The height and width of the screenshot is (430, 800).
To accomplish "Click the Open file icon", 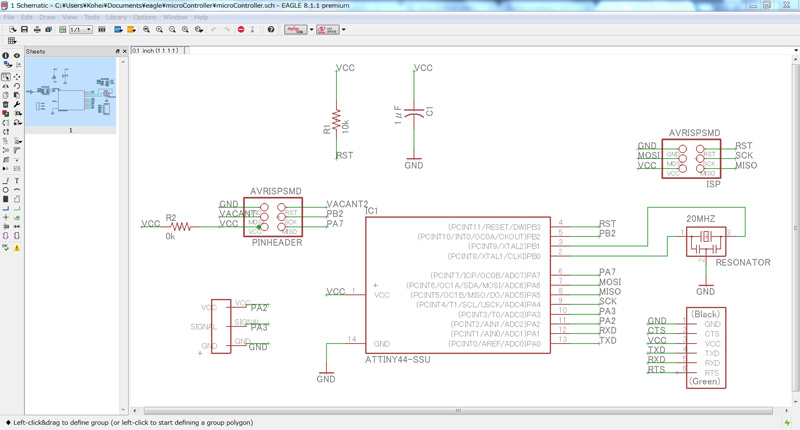I will [13, 30].
